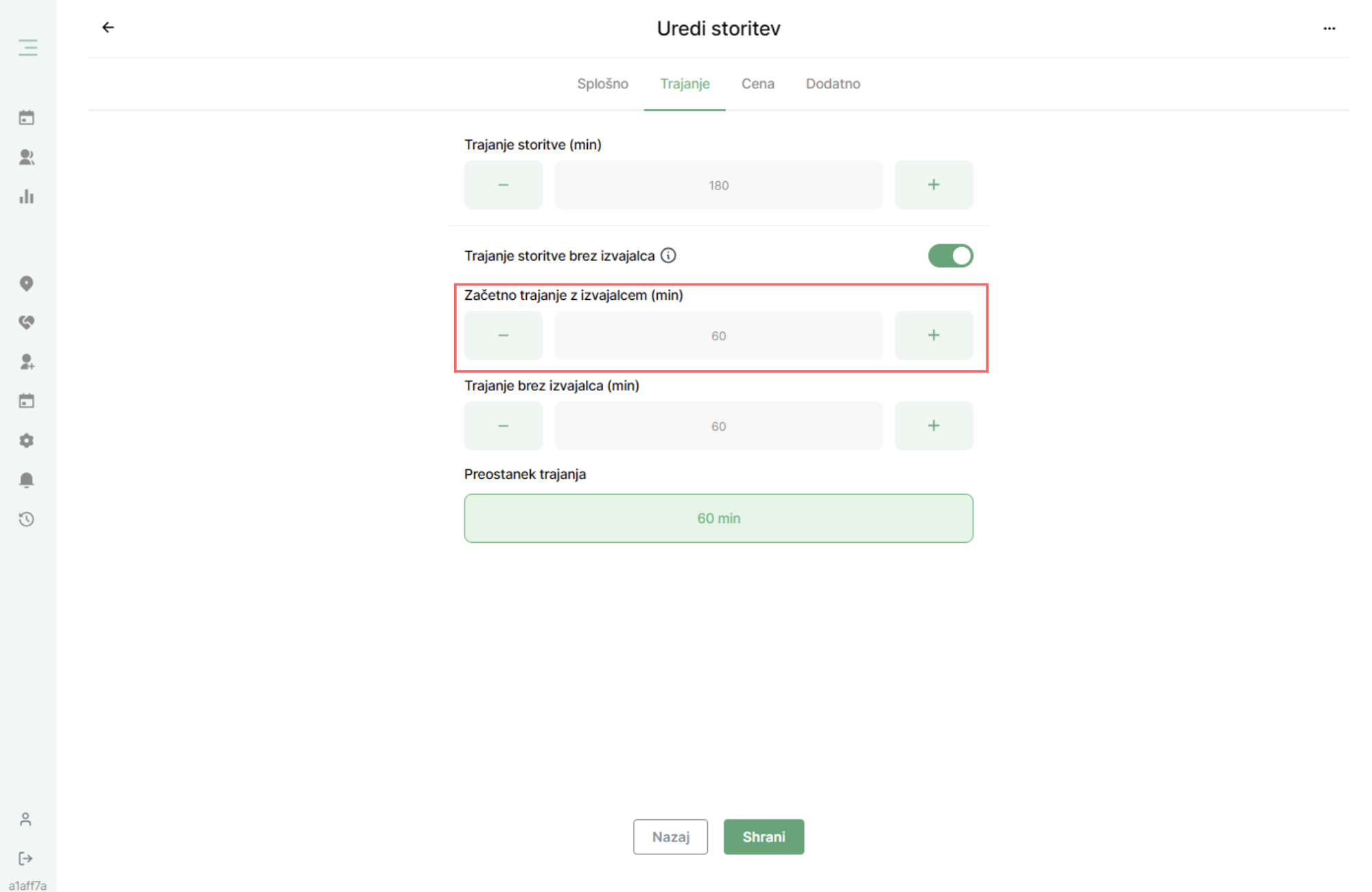Show info for Trajanje storitve brez izvajalca

click(x=668, y=256)
